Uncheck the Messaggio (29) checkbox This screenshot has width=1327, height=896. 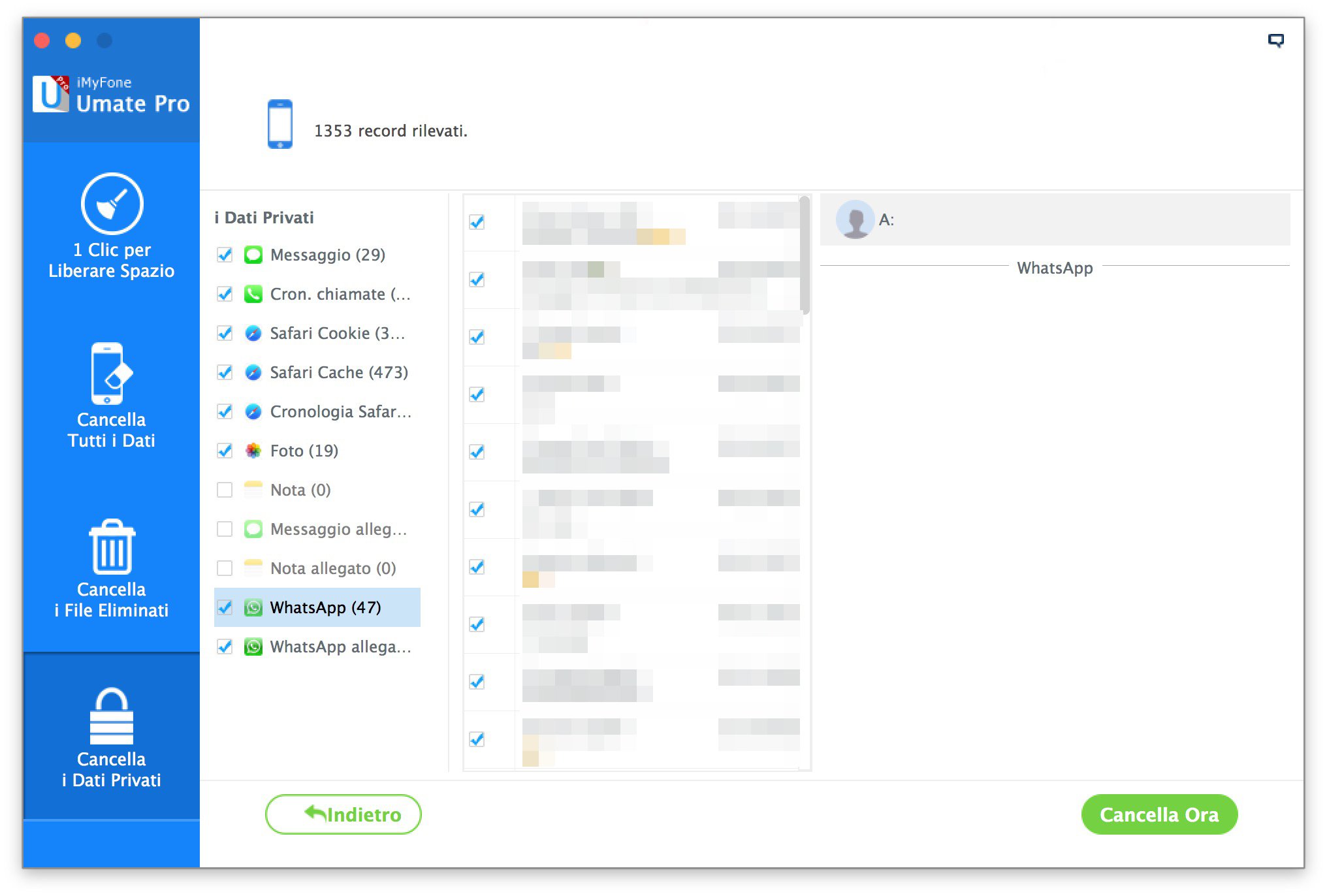225,255
